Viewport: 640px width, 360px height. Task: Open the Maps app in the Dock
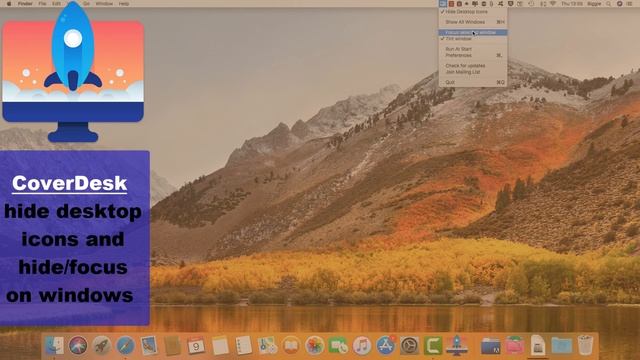point(267,345)
